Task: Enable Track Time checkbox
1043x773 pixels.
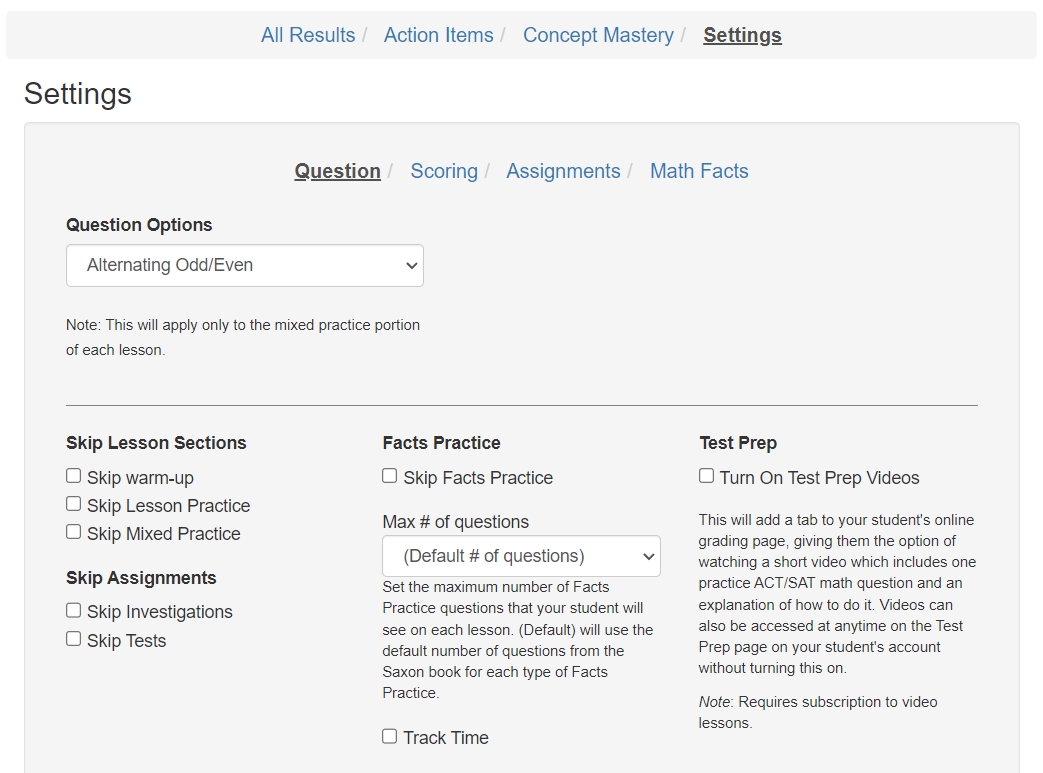Action: point(390,736)
